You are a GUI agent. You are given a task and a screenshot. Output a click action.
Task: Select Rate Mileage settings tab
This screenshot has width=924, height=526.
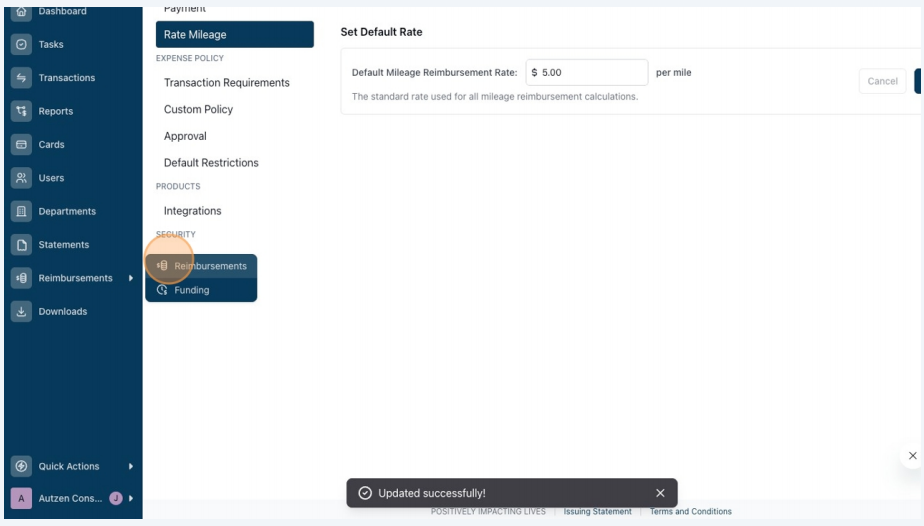coord(235,34)
